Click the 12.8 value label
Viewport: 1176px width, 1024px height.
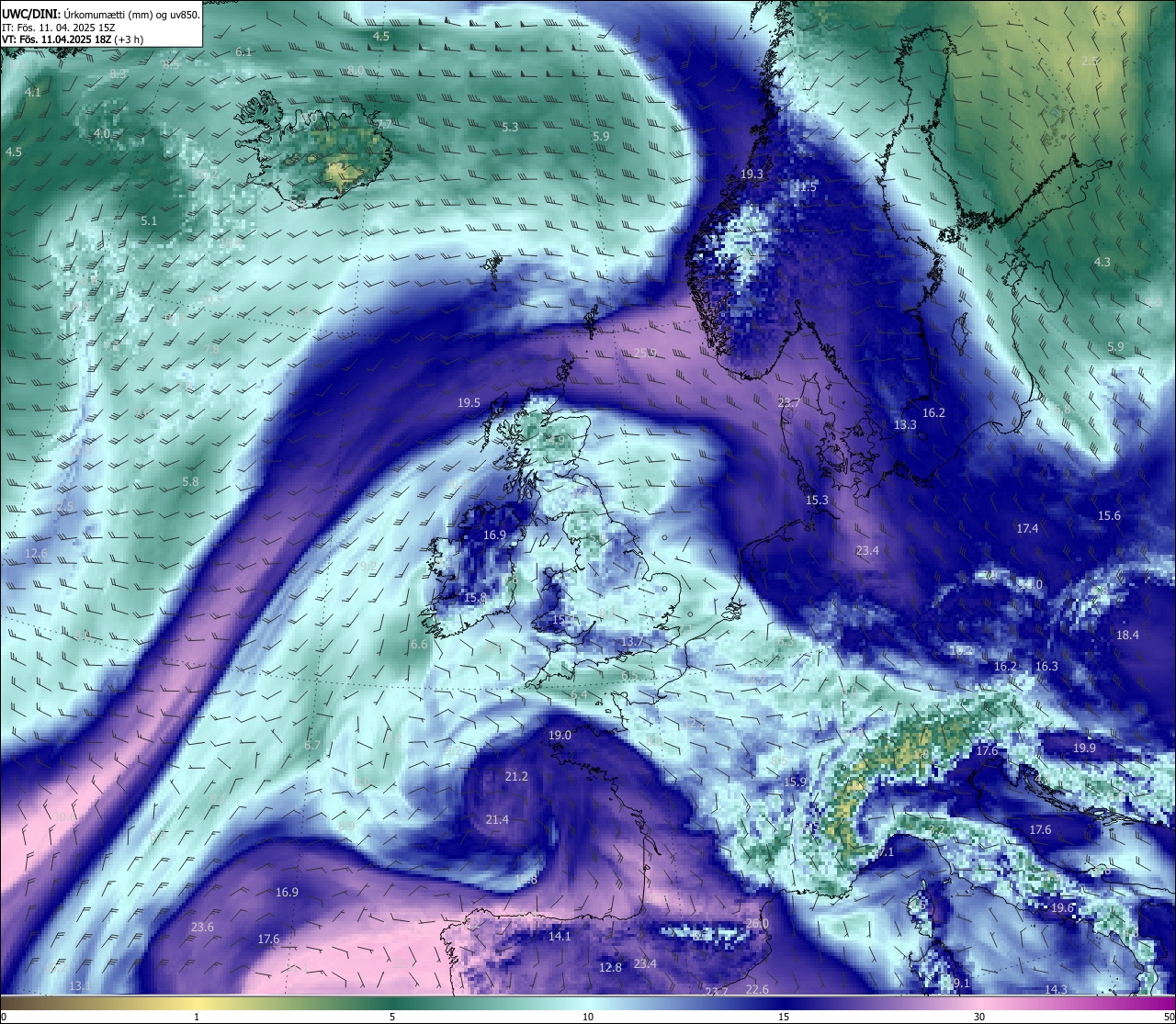coord(610,967)
